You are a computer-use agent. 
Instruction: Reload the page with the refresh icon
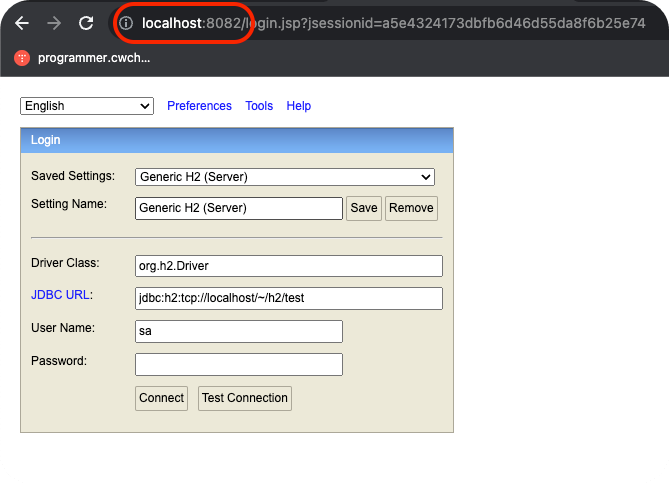(x=86, y=23)
